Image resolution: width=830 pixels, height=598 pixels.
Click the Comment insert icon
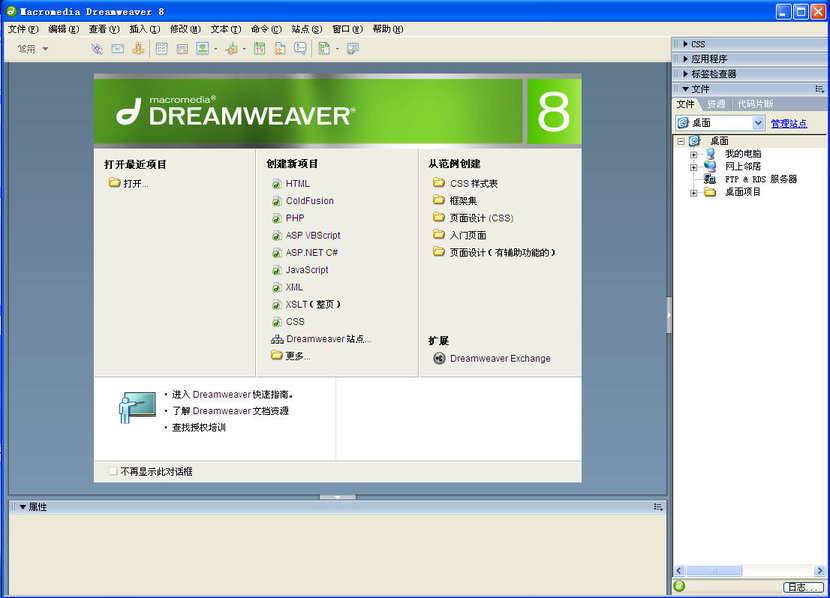(299, 48)
